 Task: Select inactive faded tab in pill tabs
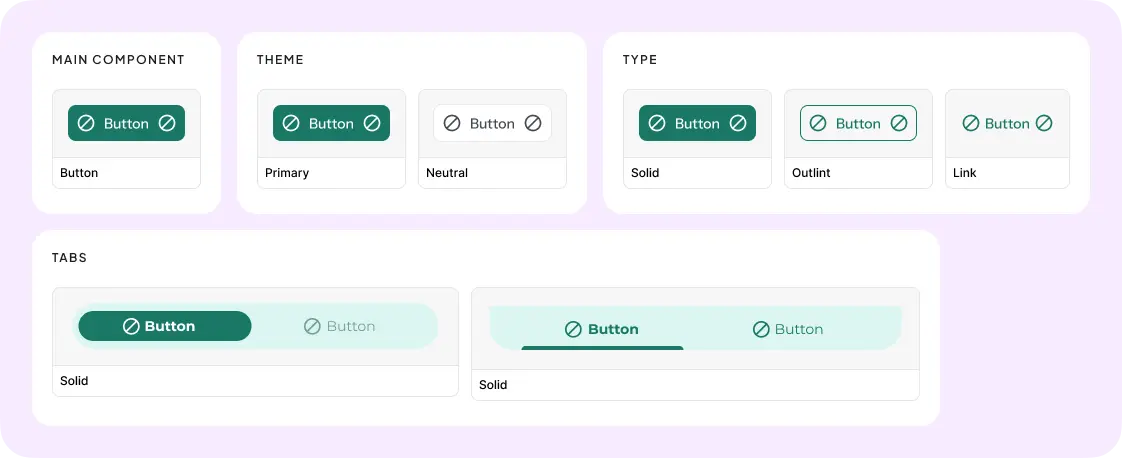pos(340,326)
